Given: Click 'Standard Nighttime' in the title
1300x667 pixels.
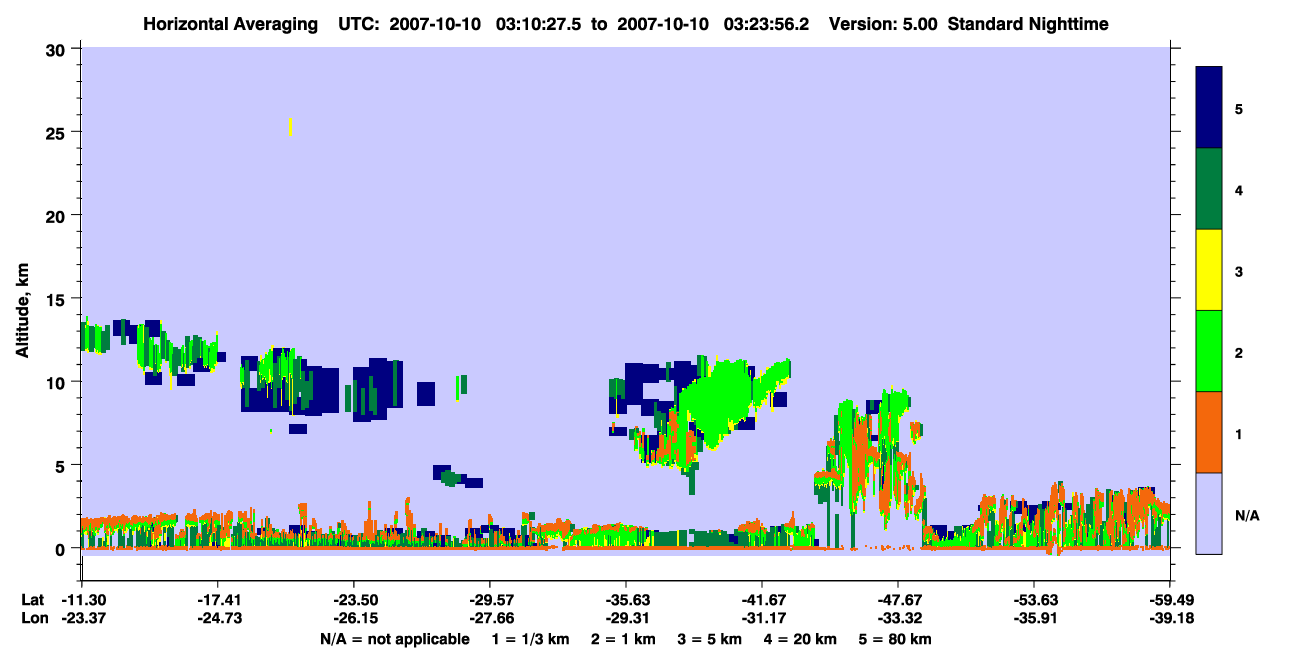Looking at the screenshot, I should point(1028,24).
